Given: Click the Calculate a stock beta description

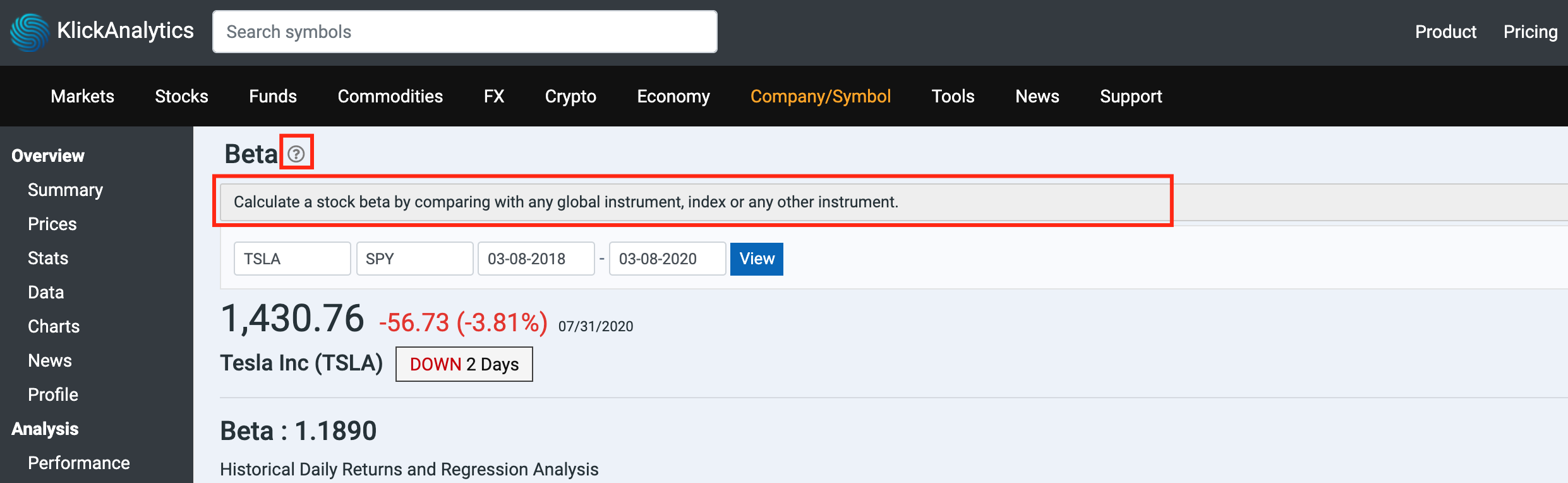Looking at the screenshot, I should (566, 202).
